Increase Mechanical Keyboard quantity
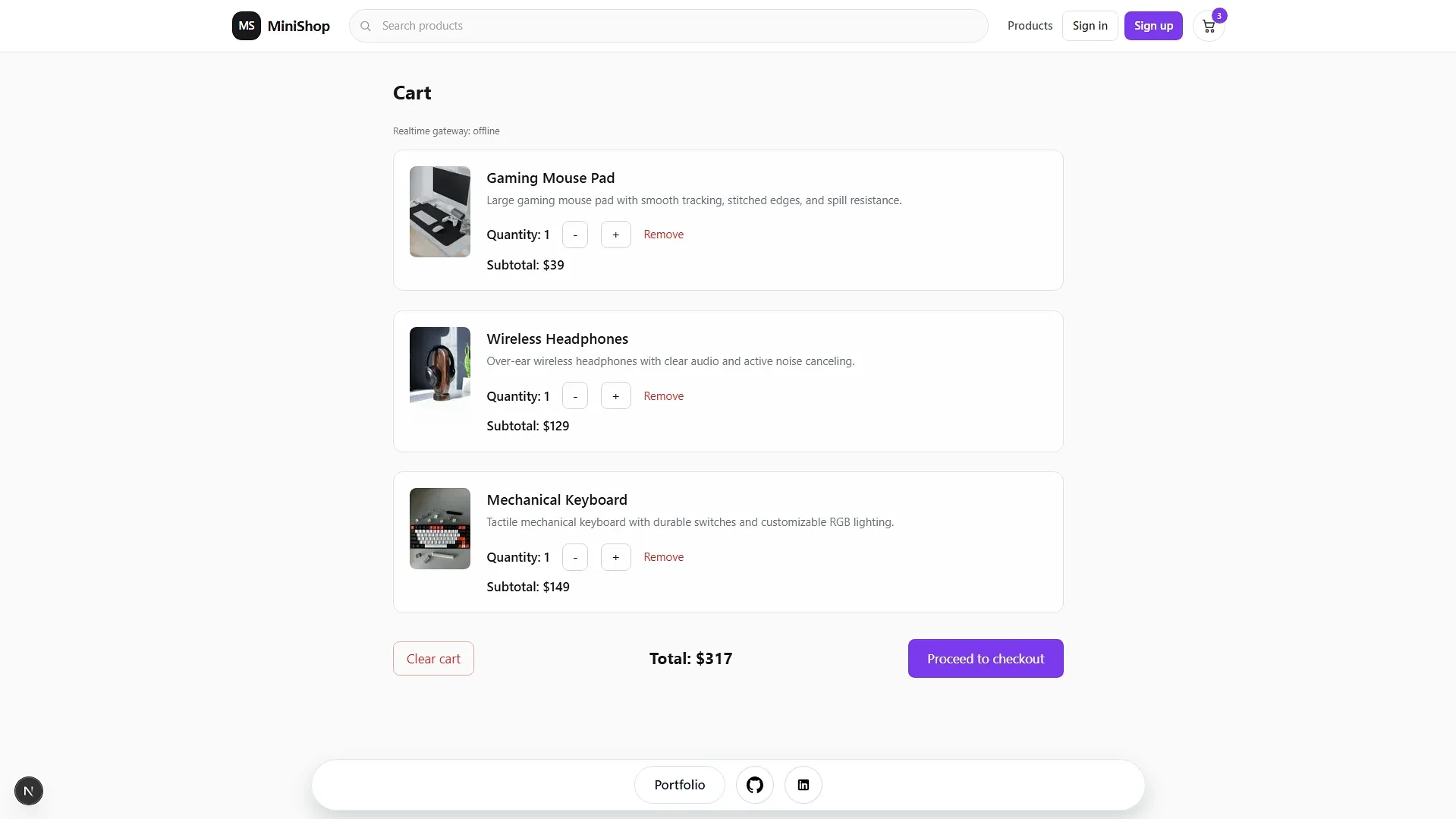This screenshot has height=819, width=1456. click(616, 557)
